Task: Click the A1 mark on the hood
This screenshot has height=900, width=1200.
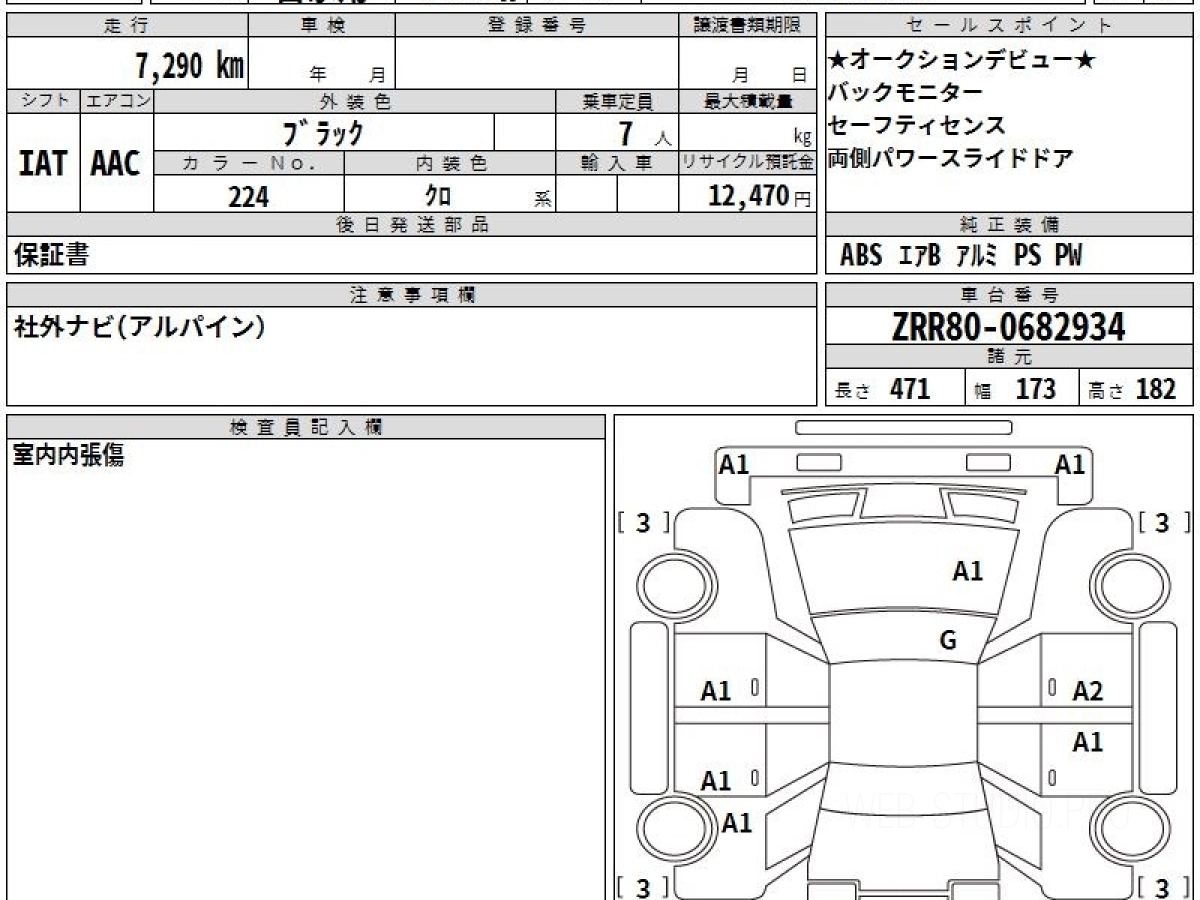Action: 968,571
